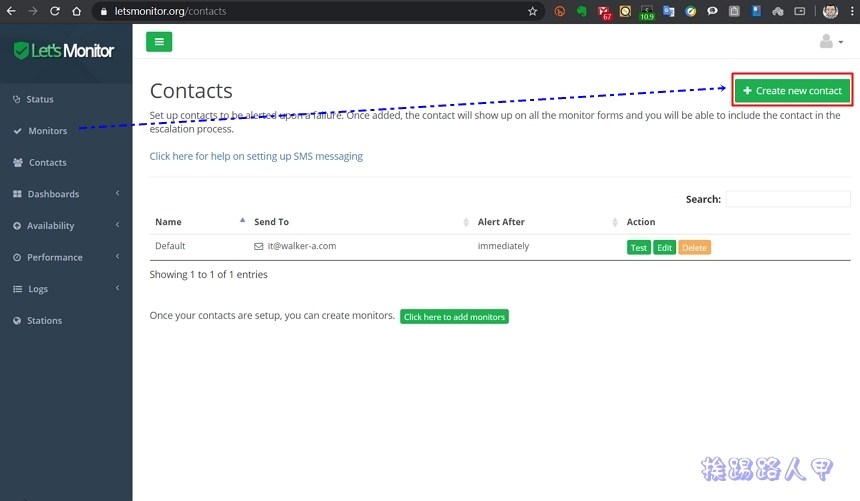860x501 pixels.
Task: Open the extension showing 10.9 badge
Action: [647, 12]
